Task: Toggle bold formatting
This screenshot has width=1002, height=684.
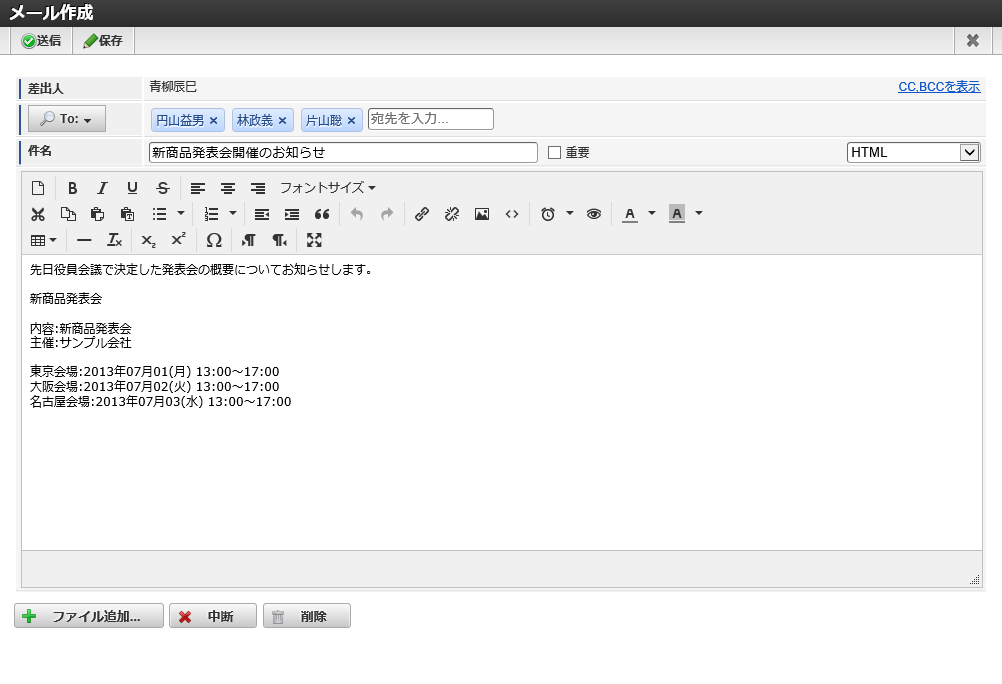Action: click(x=72, y=188)
